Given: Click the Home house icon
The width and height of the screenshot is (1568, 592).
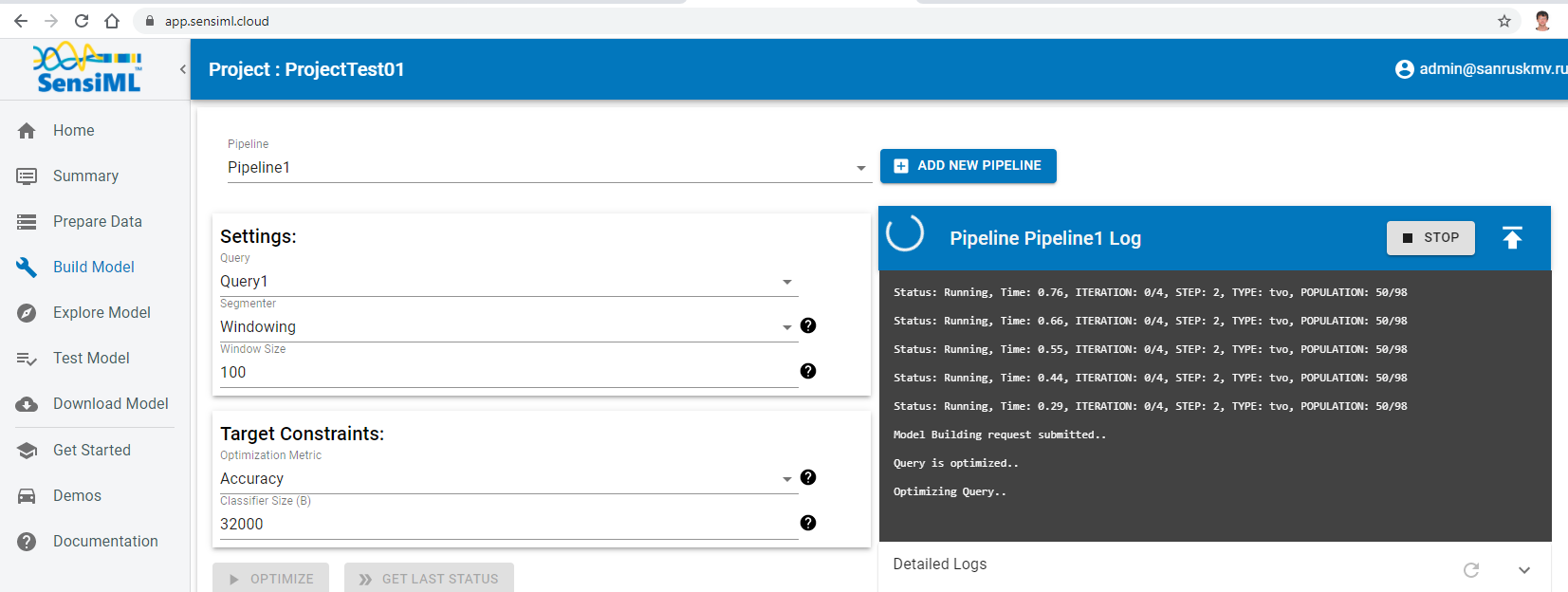Looking at the screenshot, I should (x=27, y=131).
